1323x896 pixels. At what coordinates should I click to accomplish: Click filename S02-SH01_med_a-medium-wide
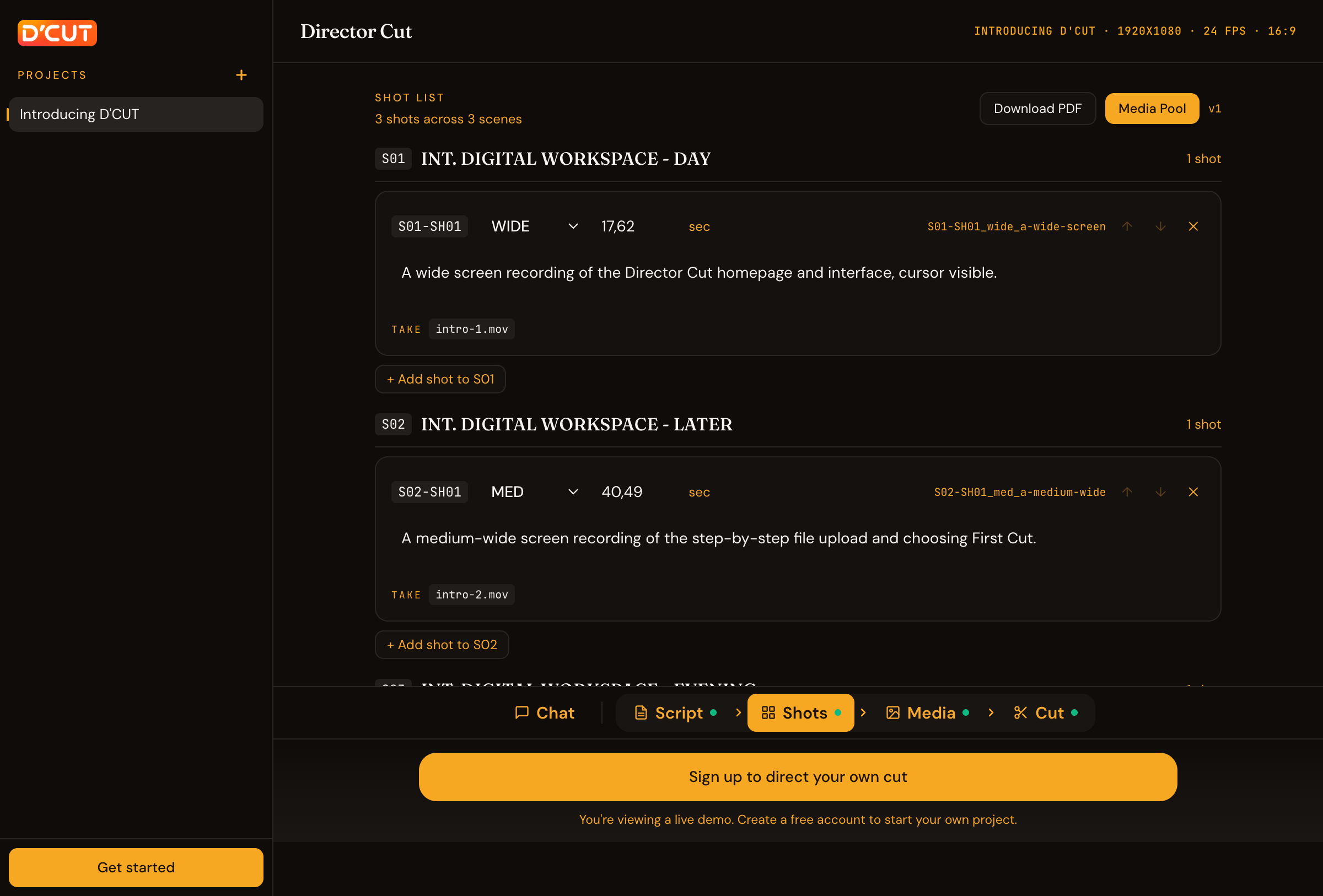1020,493
